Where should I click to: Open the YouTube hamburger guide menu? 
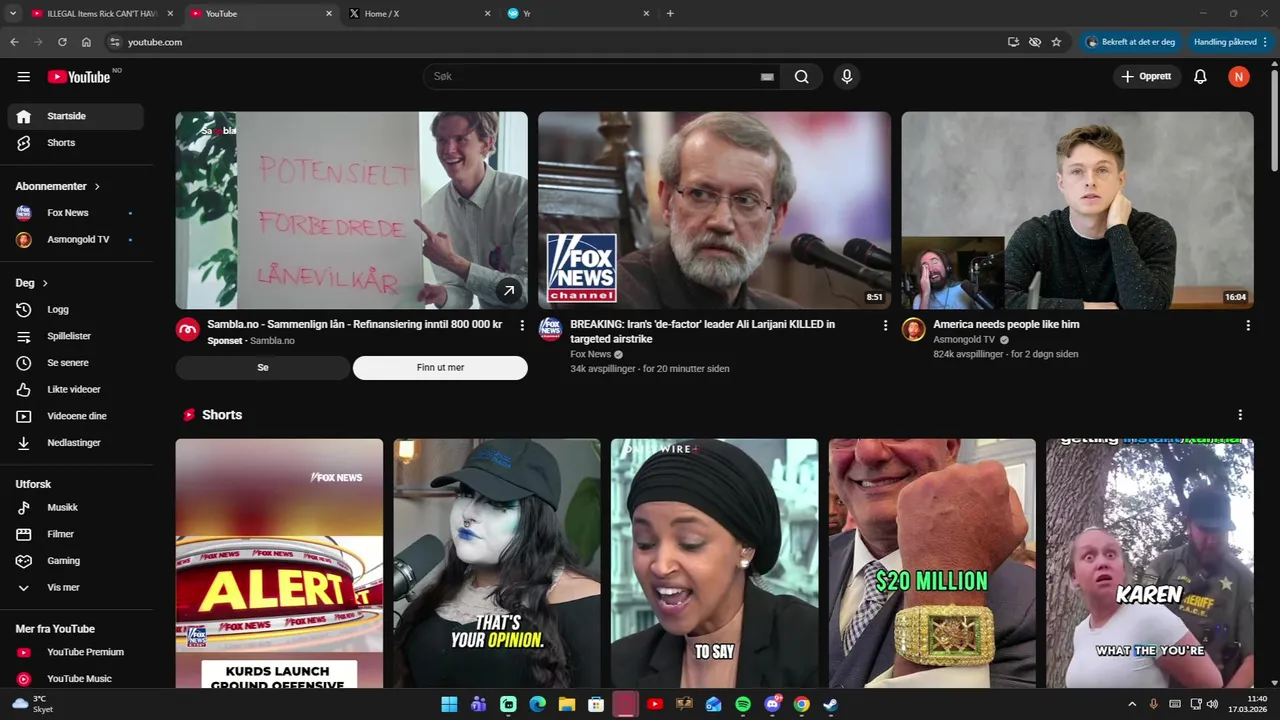pos(24,77)
